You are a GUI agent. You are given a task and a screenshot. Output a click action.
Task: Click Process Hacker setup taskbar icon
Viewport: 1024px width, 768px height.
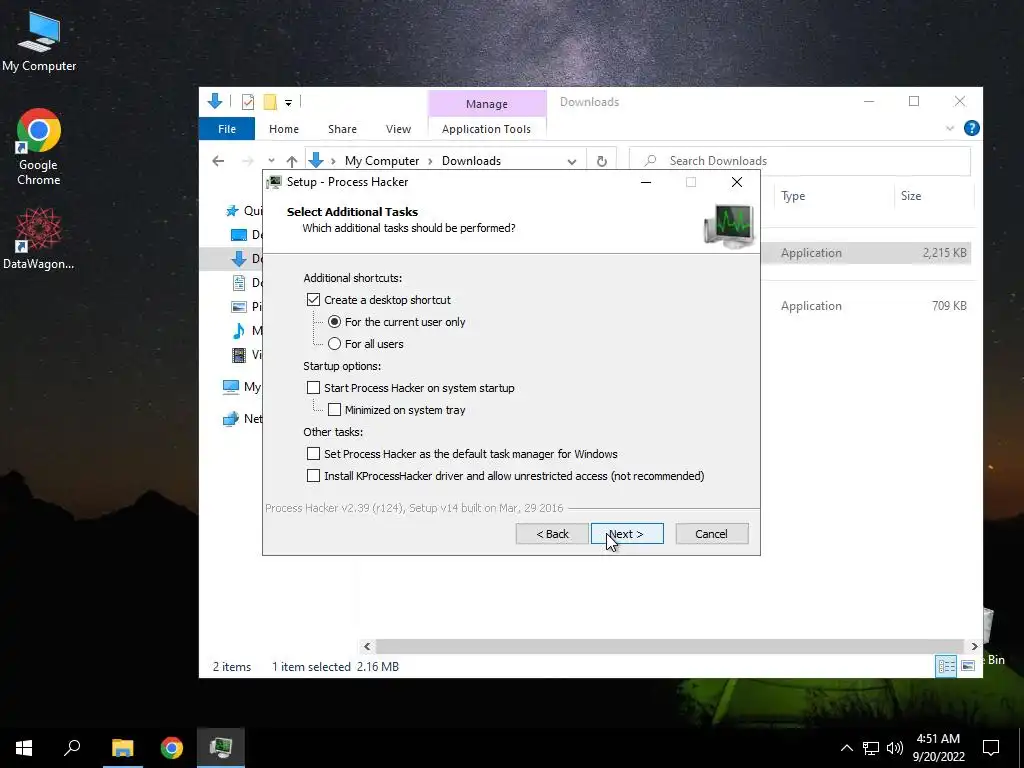click(x=221, y=748)
